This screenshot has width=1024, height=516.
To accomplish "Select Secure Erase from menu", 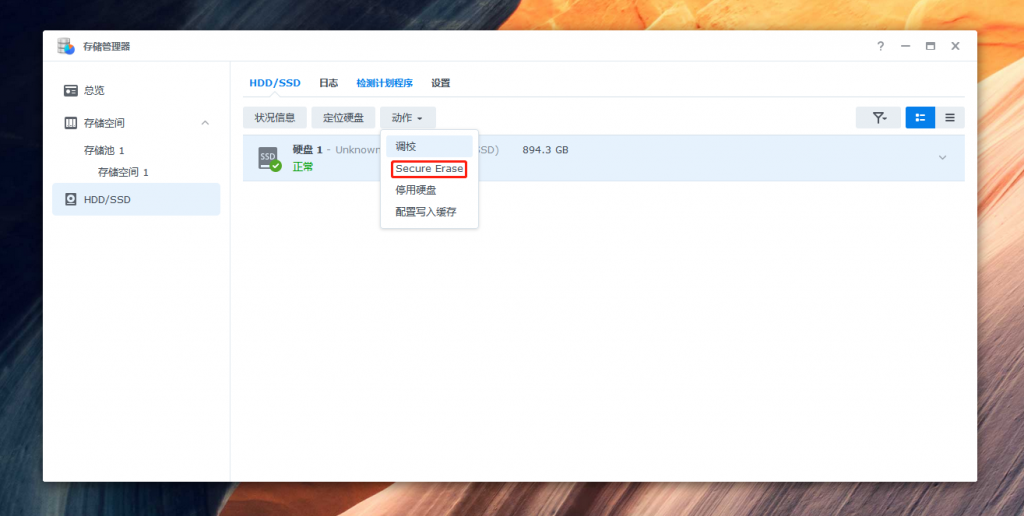I will 429,169.
